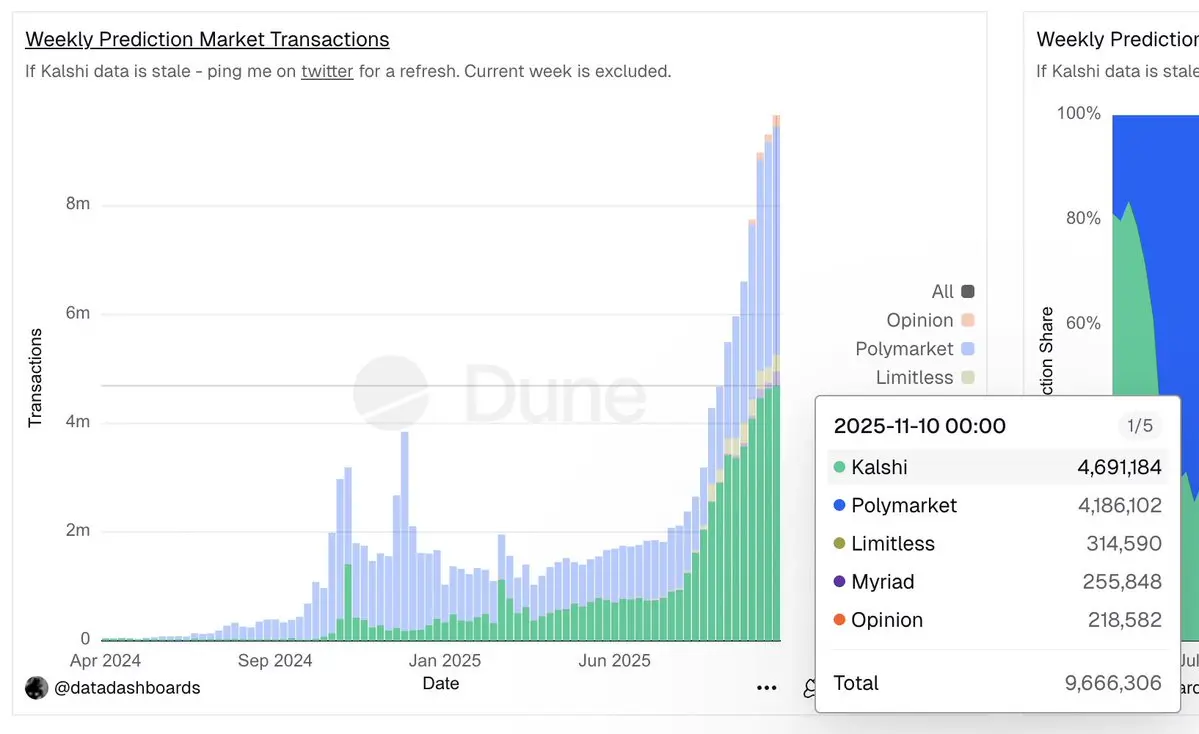The height and width of the screenshot is (734, 1199).
Task: Click the 4m y-axis tick label
Action: 78,421
